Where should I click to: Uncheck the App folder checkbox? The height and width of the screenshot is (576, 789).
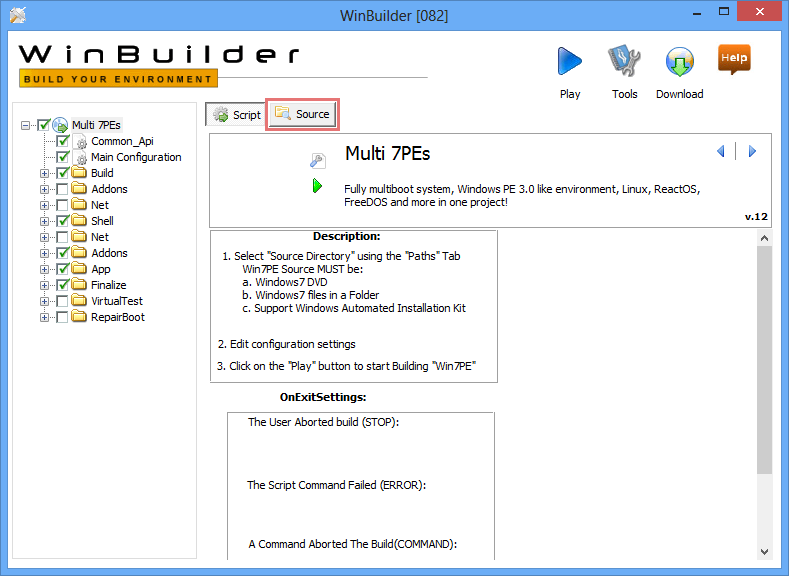coord(62,269)
